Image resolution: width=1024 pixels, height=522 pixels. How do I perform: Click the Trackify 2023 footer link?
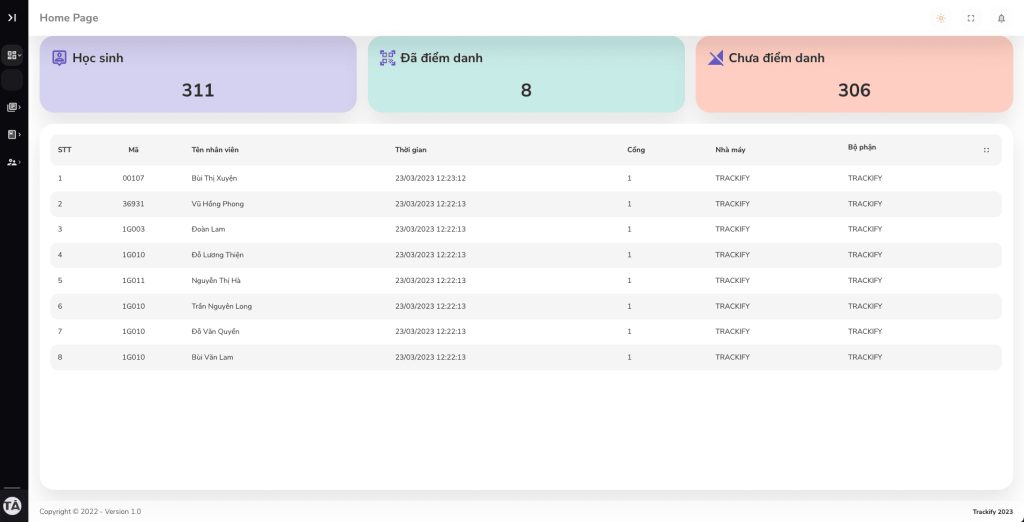pyautogui.click(x=993, y=511)
